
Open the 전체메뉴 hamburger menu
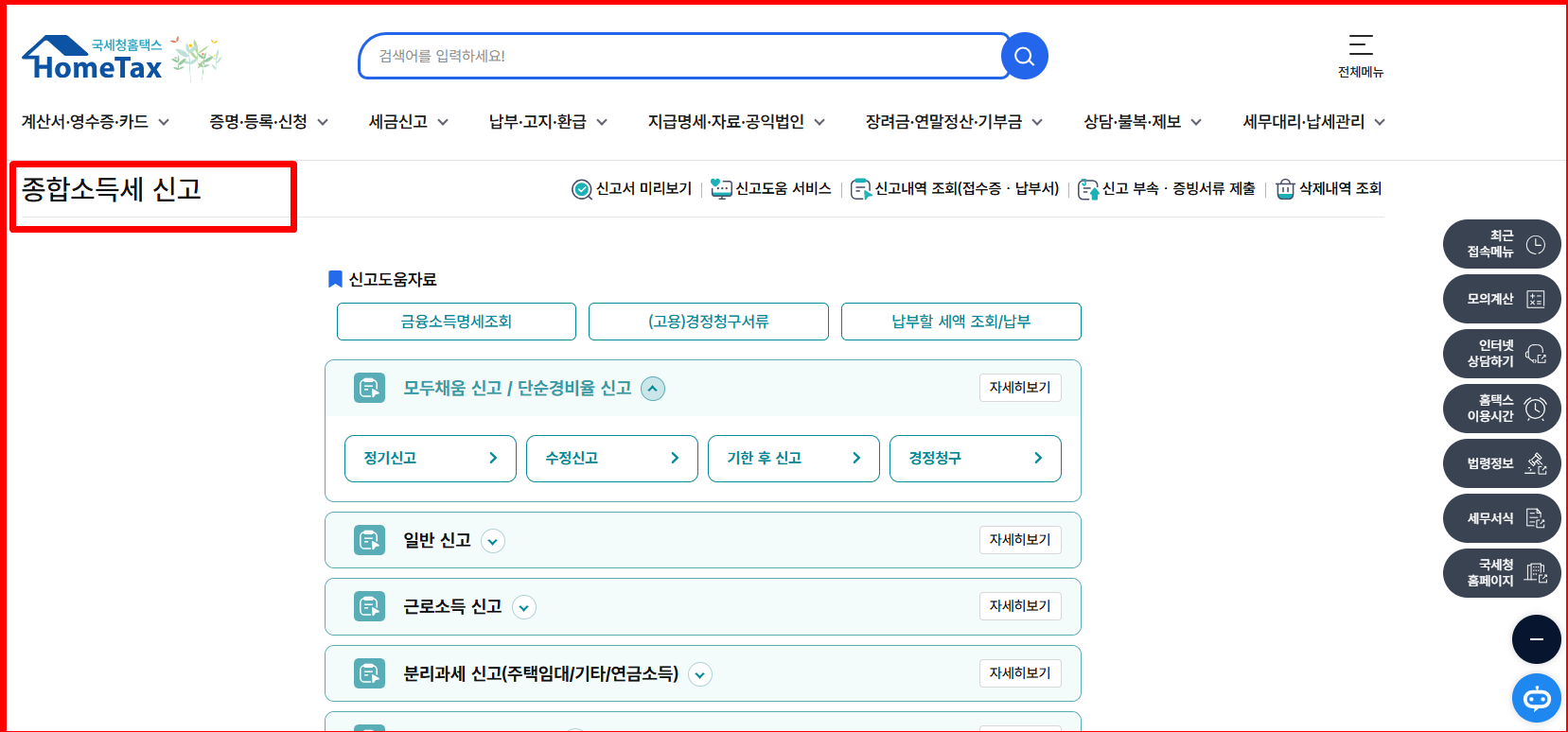pyautogui.click(x=1361, y=56)
